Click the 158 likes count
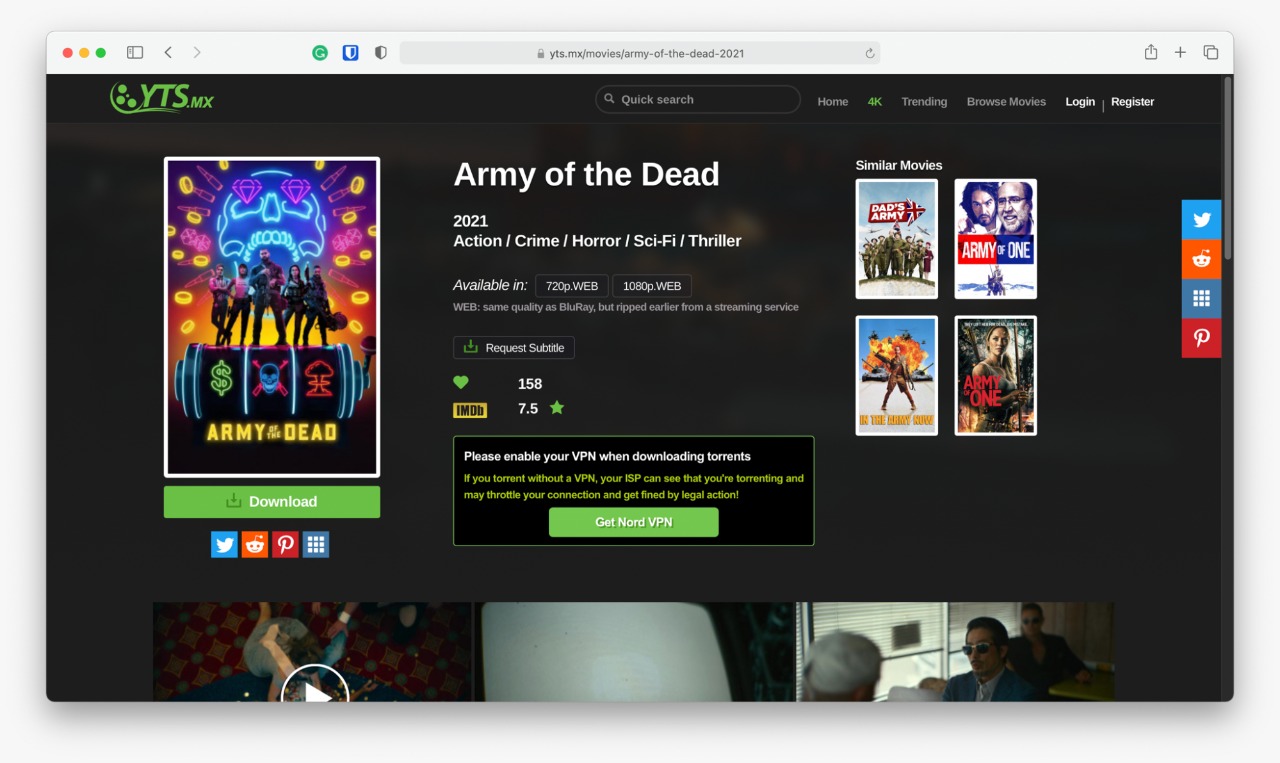This screenshot has height=763, width=1280. (530, 384)
